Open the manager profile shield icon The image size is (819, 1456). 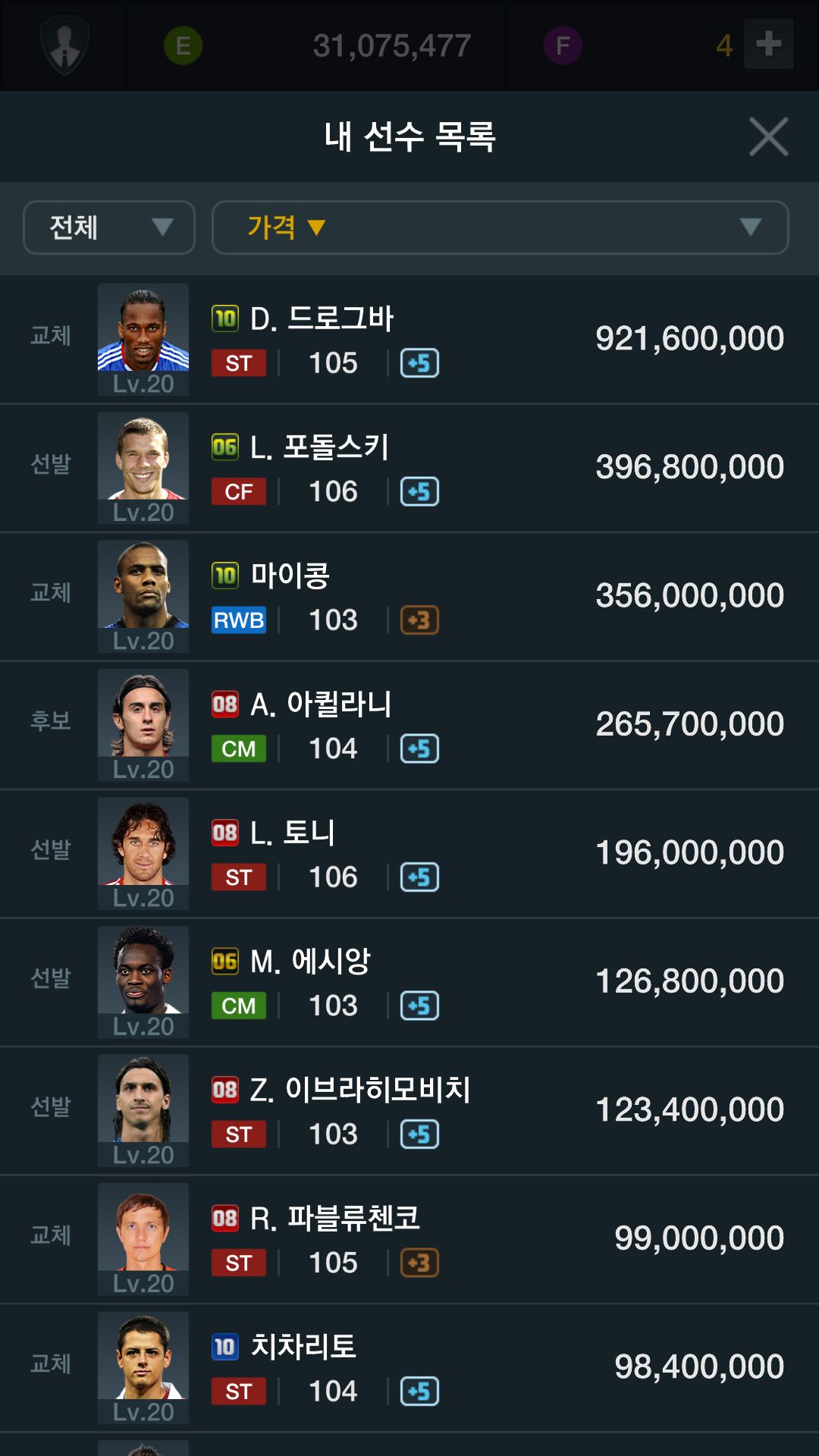[x=64, y=45]
